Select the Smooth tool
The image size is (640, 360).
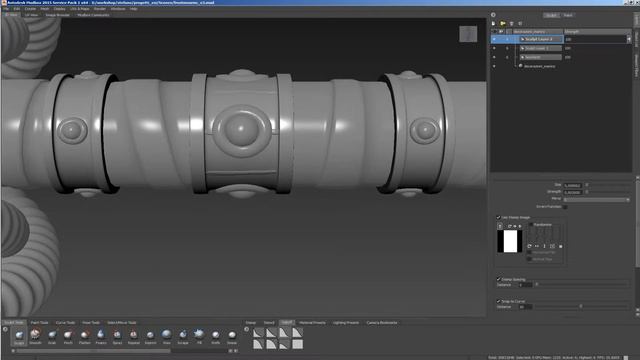click(36, 336)
